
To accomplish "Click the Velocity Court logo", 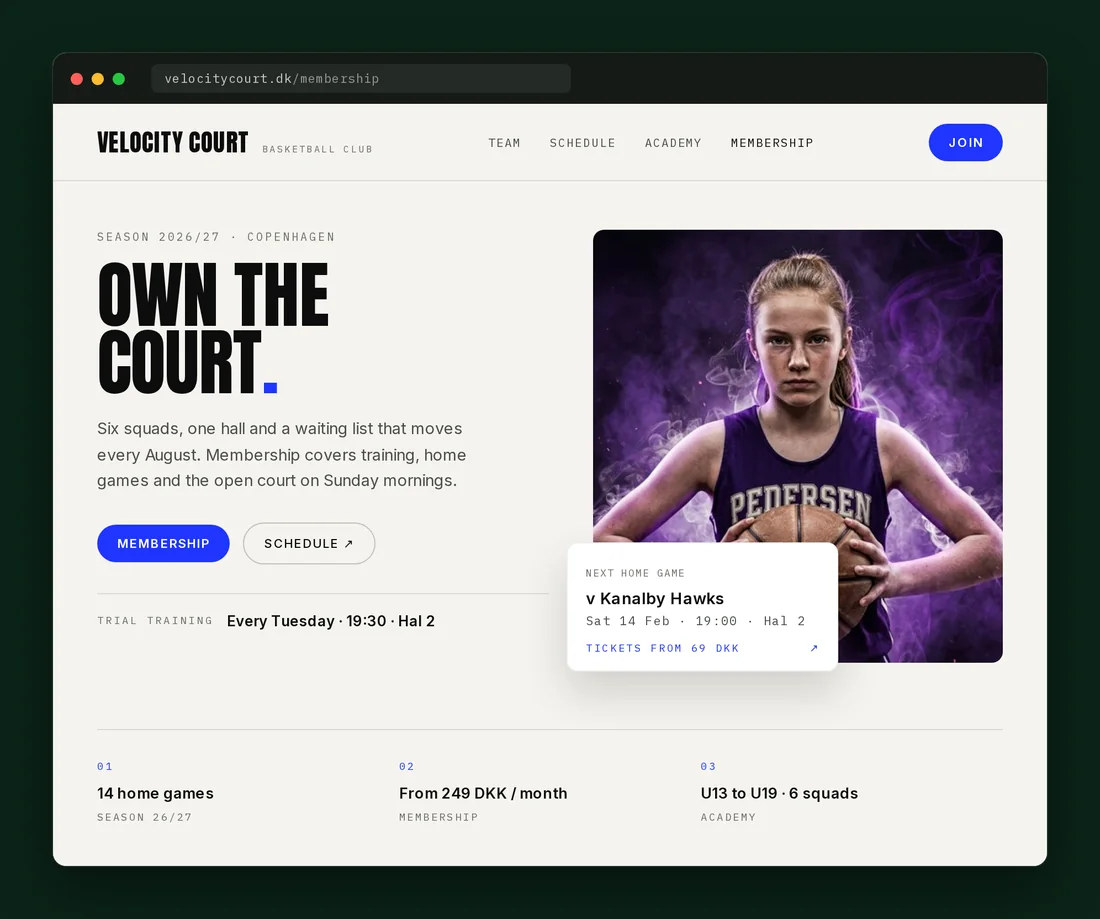I will pyautogui.click(x=173, y=142).
